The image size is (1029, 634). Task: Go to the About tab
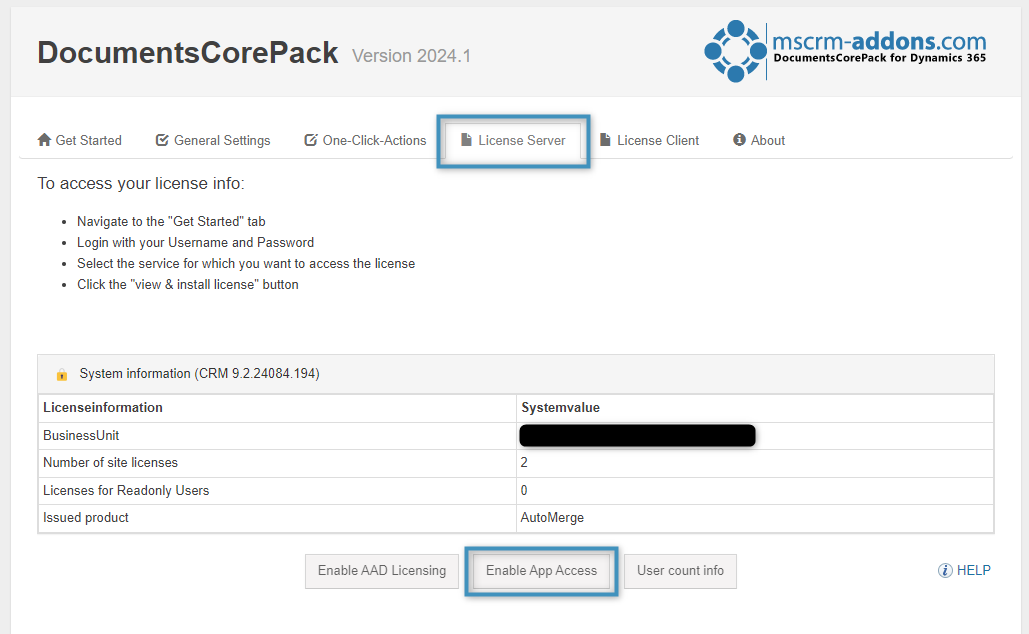click(x=759, y=140)
